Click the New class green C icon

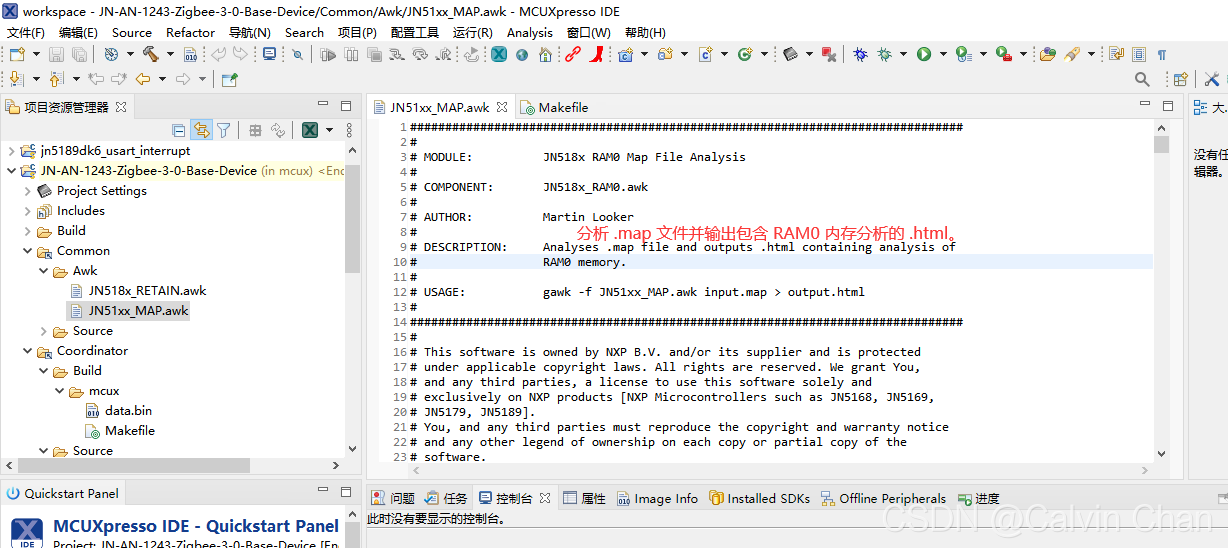pyautogui.click(x=745, y=54)
